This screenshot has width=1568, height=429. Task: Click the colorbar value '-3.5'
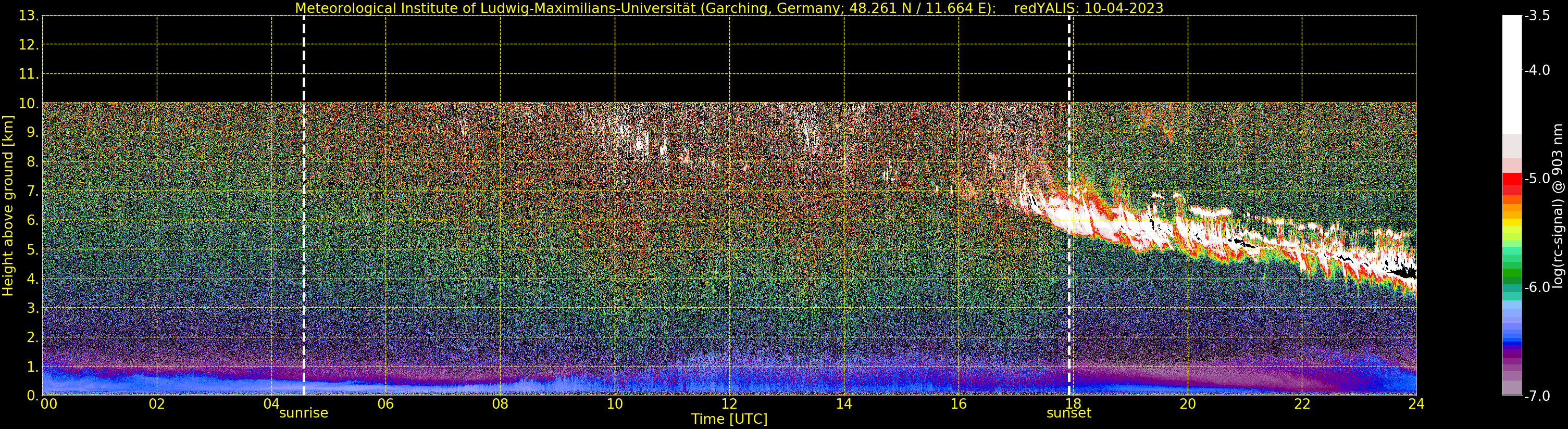[x=1537, y=16]
